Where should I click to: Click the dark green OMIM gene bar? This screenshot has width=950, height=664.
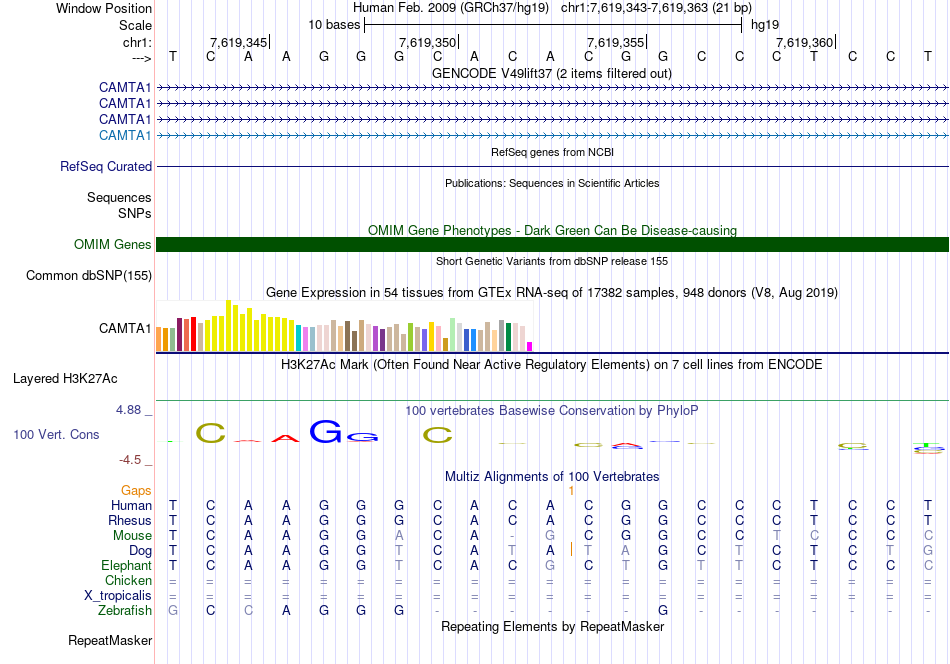click(552, 244)
